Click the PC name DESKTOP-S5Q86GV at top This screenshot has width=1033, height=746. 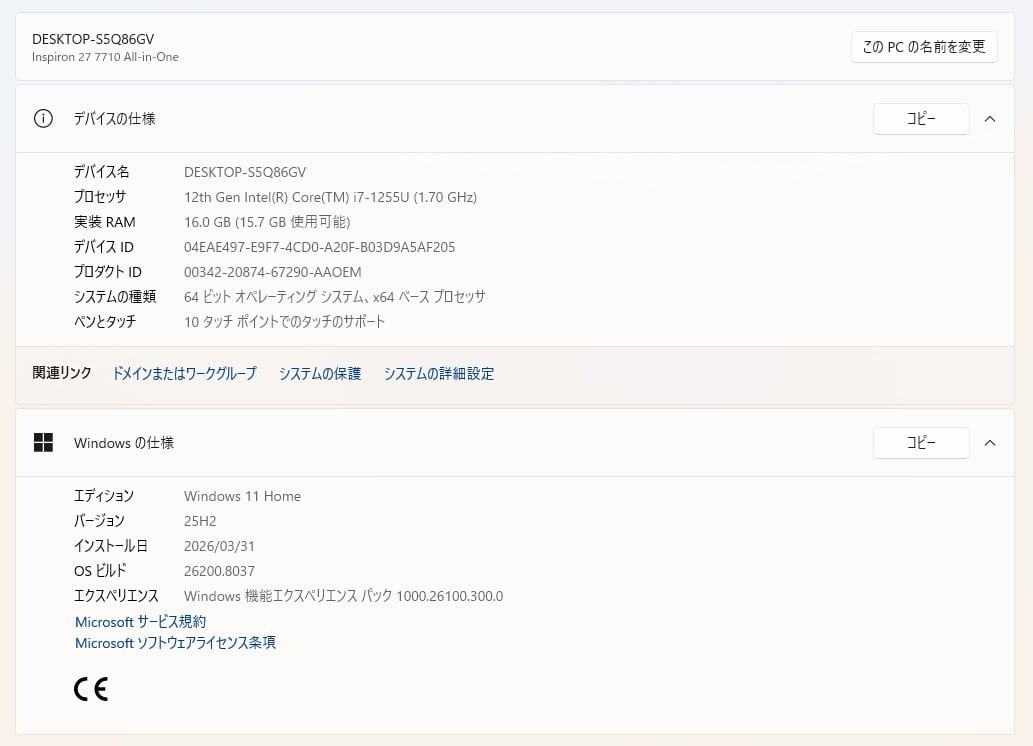(93, 39)
